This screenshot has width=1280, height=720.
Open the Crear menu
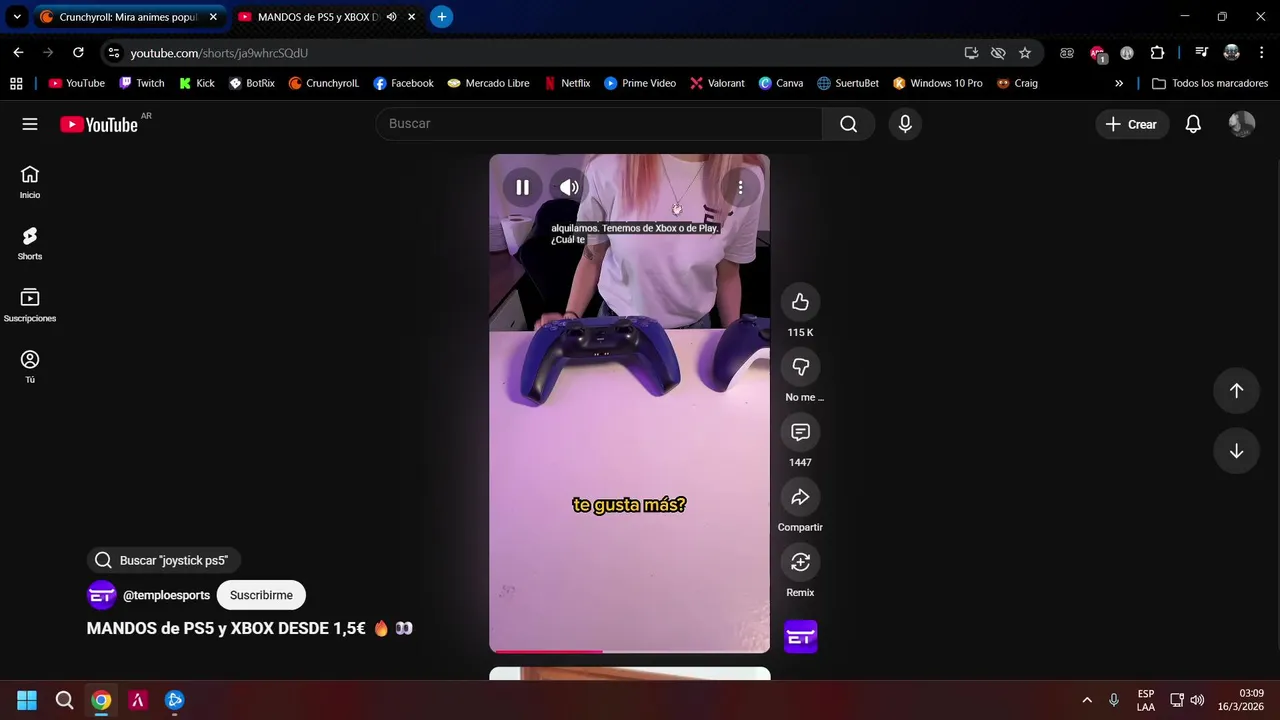click(1131, 124)
